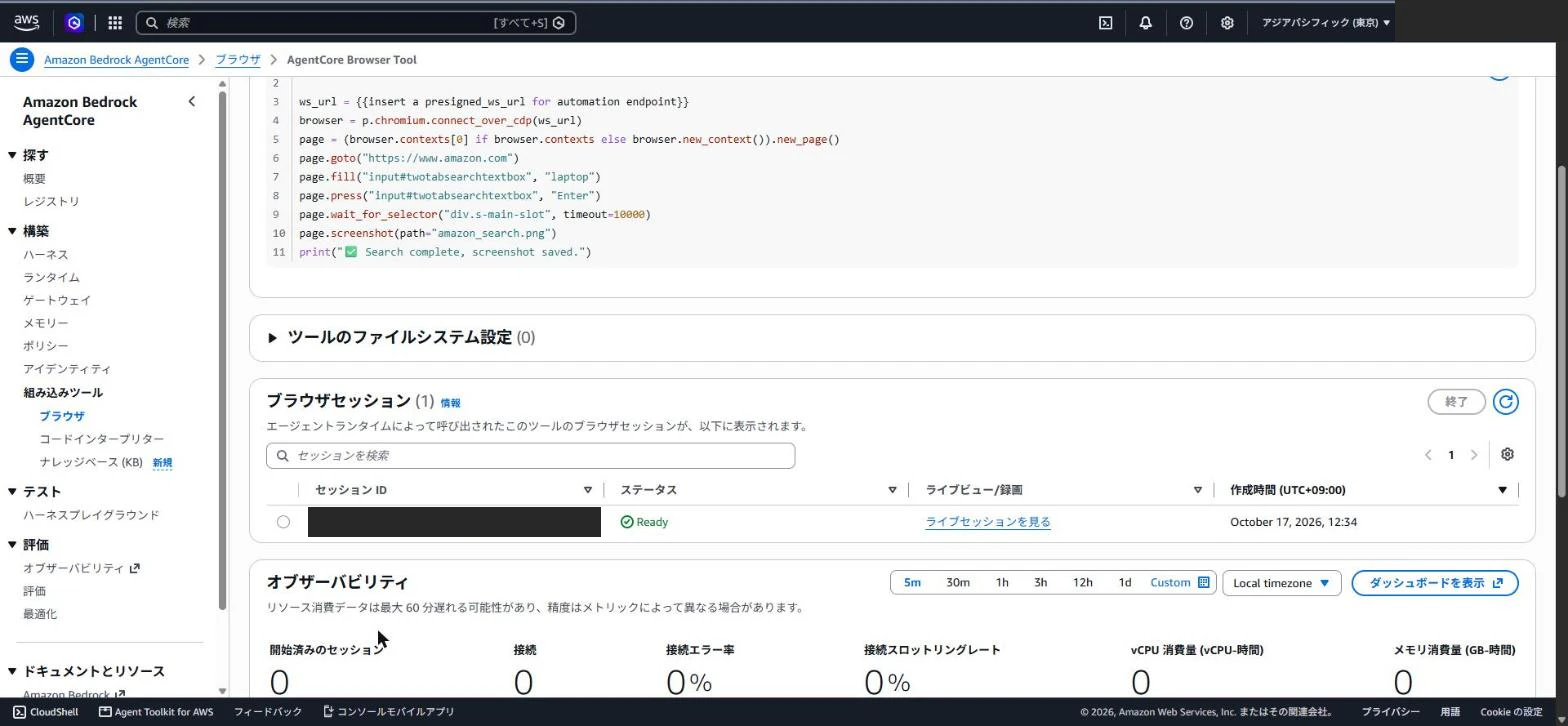Sort by ライブビュー/録画 column
Image resolution: width=1568 pixels, height=726 pixels.
pyautogui.click(x=1197, y=490)
